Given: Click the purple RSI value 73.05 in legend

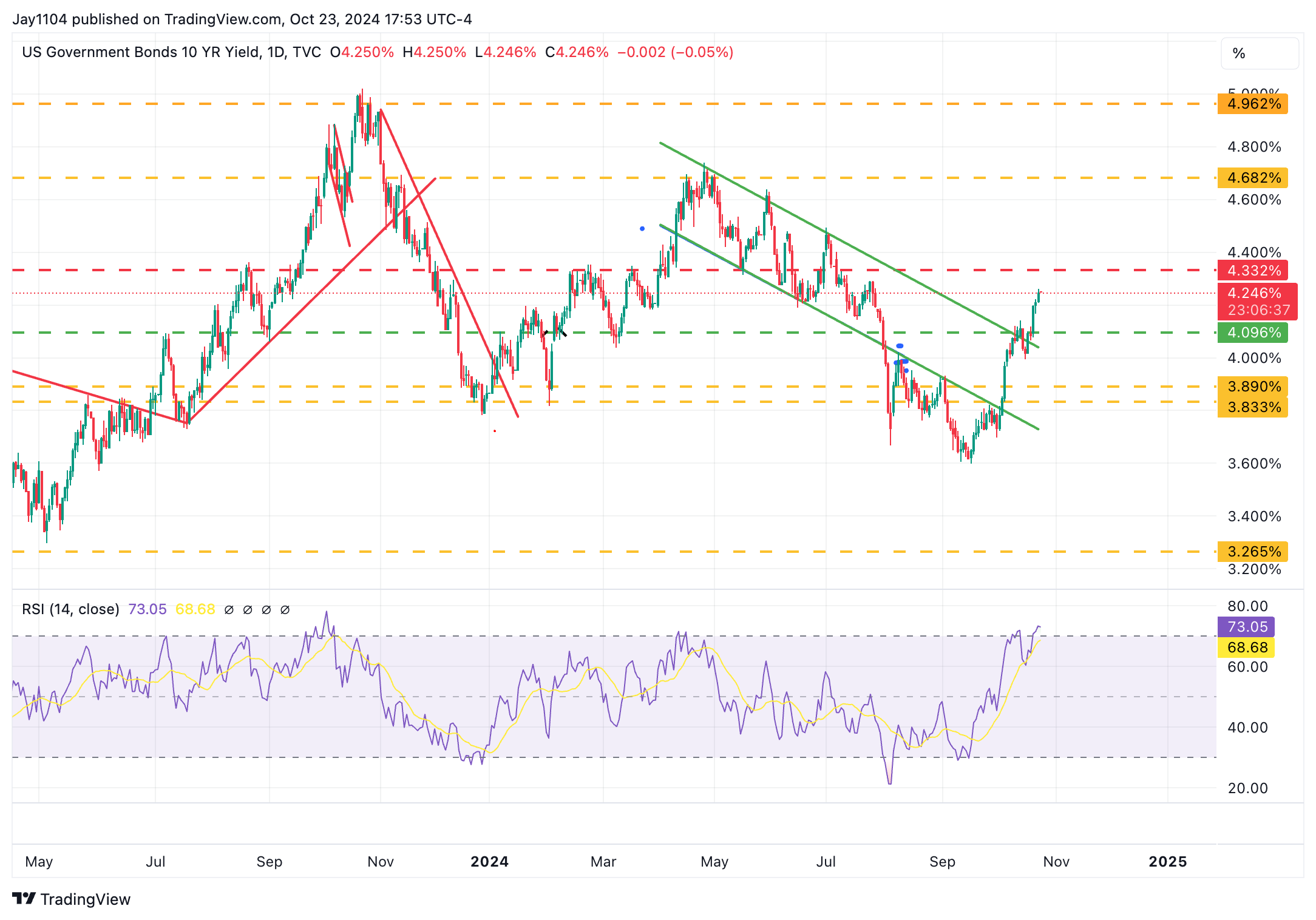Looking at the screenshot, I should [x=148, y=609].
